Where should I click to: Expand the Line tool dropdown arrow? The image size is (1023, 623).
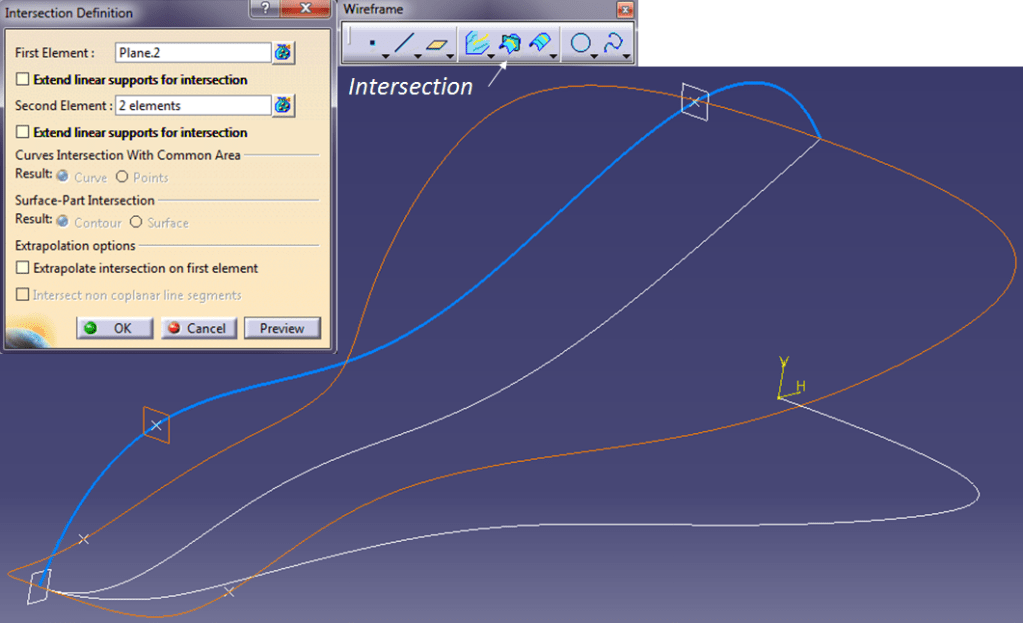(x=418, y=56)
